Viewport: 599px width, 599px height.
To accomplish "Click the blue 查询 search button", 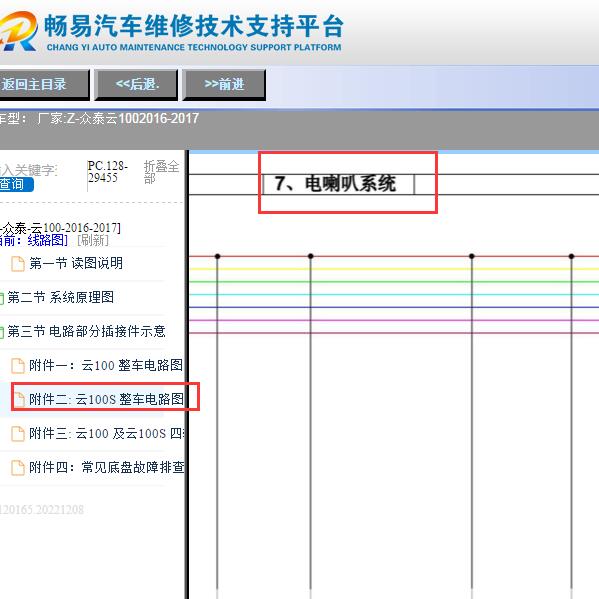I will (x=16, y=185).
